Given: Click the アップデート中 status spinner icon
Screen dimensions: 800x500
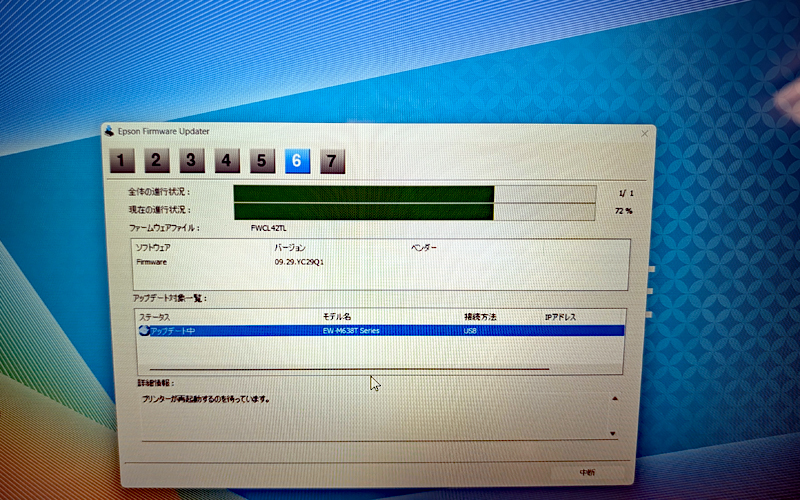Looking at the screenshot, I should coord(144,331).
